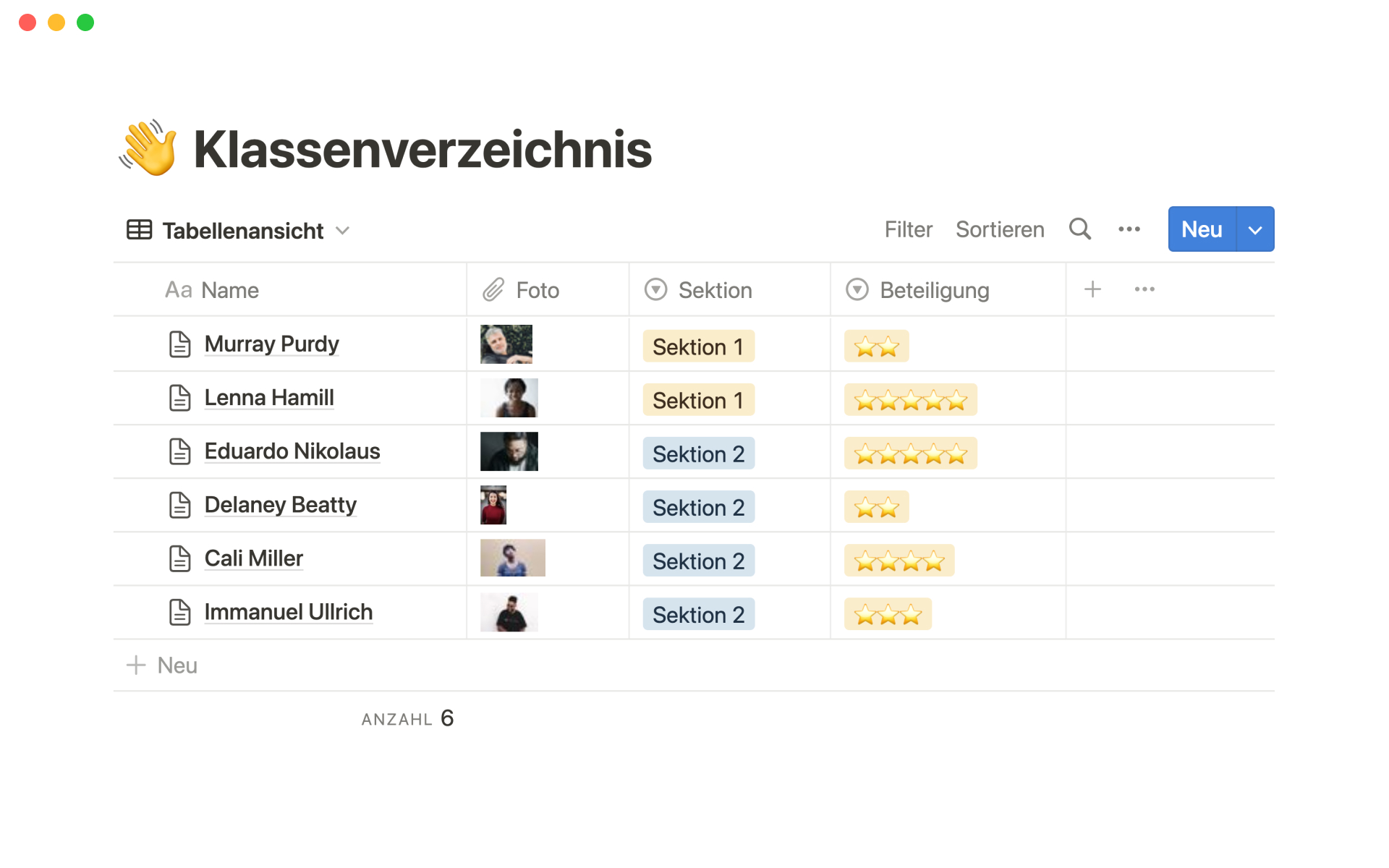Toggle Beteiligung rating for Delaney Beatty
The image size is (1389, 868).
tap(877, 504)
